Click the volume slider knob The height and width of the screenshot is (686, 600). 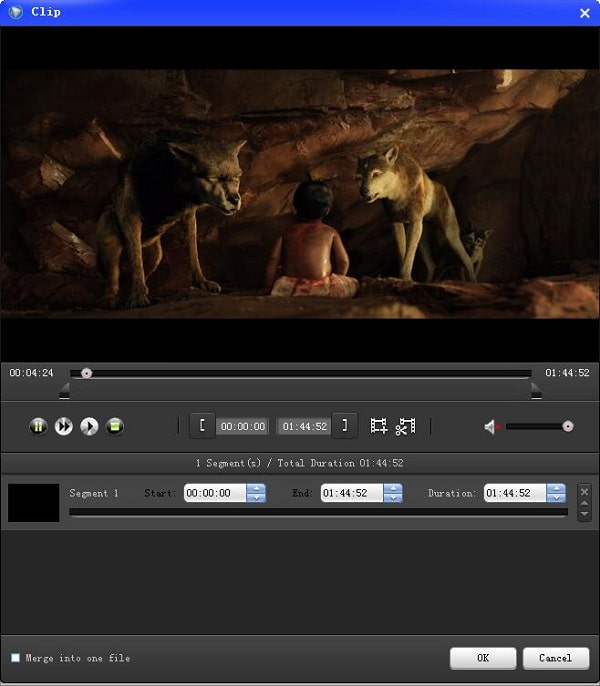click(568, 426)
